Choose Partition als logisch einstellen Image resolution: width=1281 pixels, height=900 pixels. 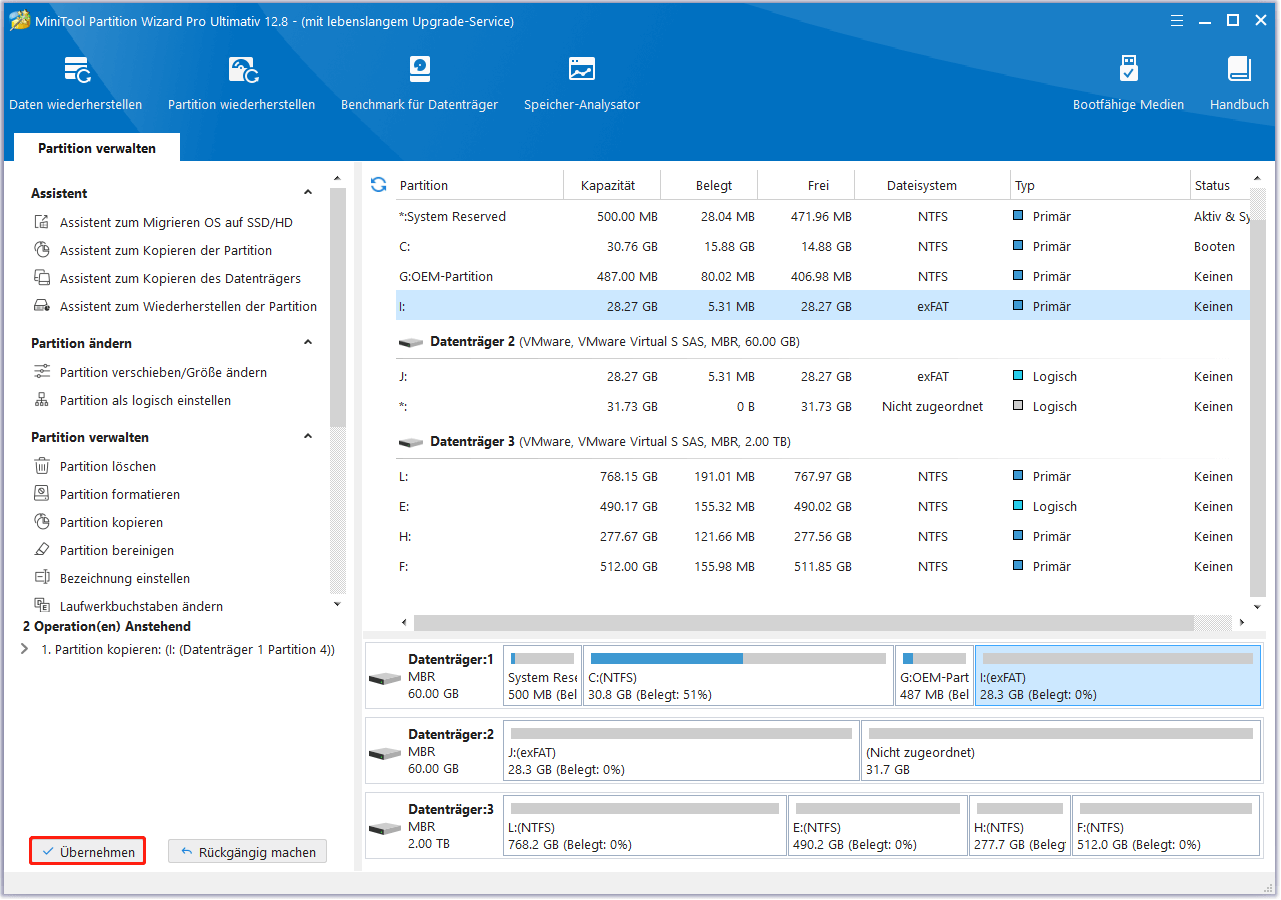coord(145,401)
